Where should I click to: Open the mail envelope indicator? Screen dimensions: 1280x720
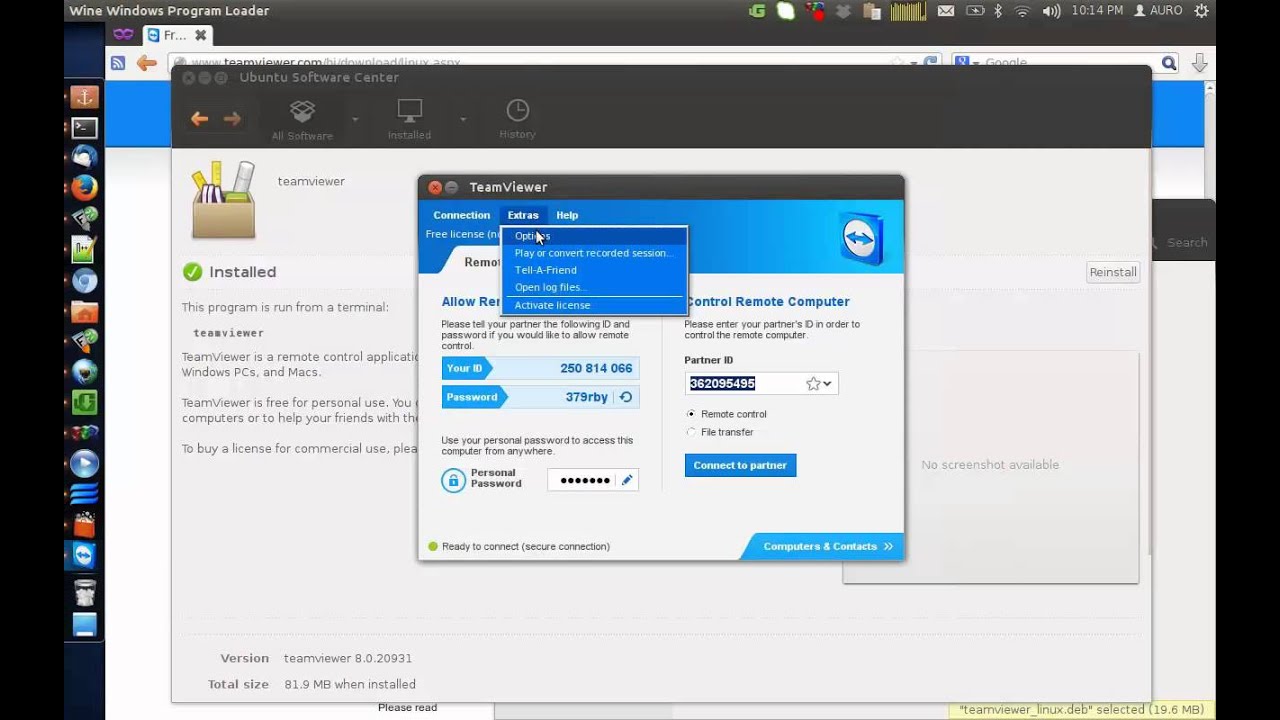[x=945, y=11]
